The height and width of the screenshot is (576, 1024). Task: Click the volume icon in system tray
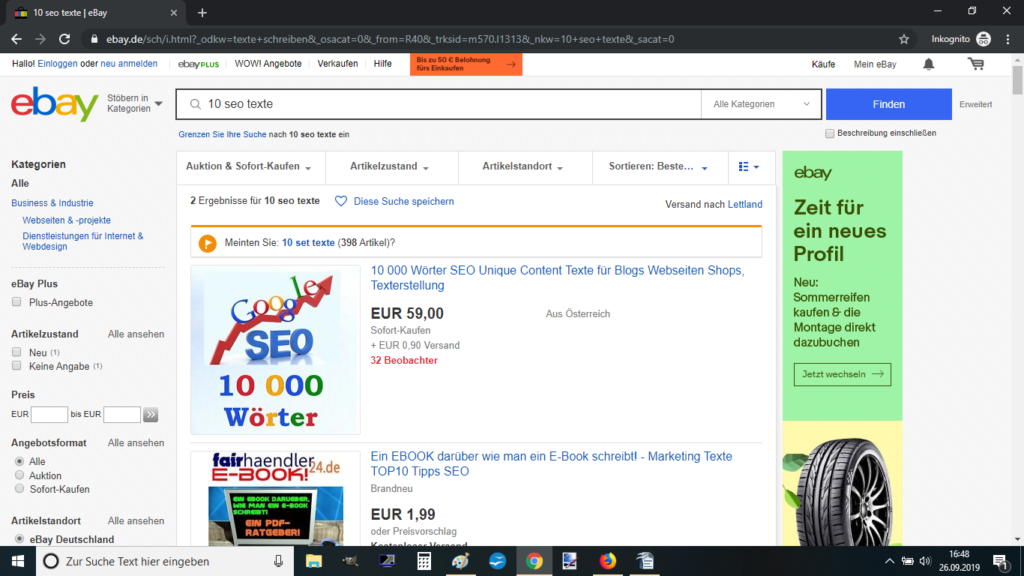925,561
